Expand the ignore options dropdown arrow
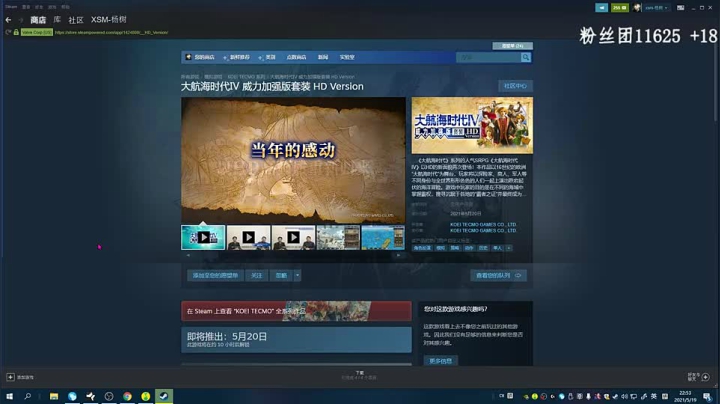 point(298,275)
